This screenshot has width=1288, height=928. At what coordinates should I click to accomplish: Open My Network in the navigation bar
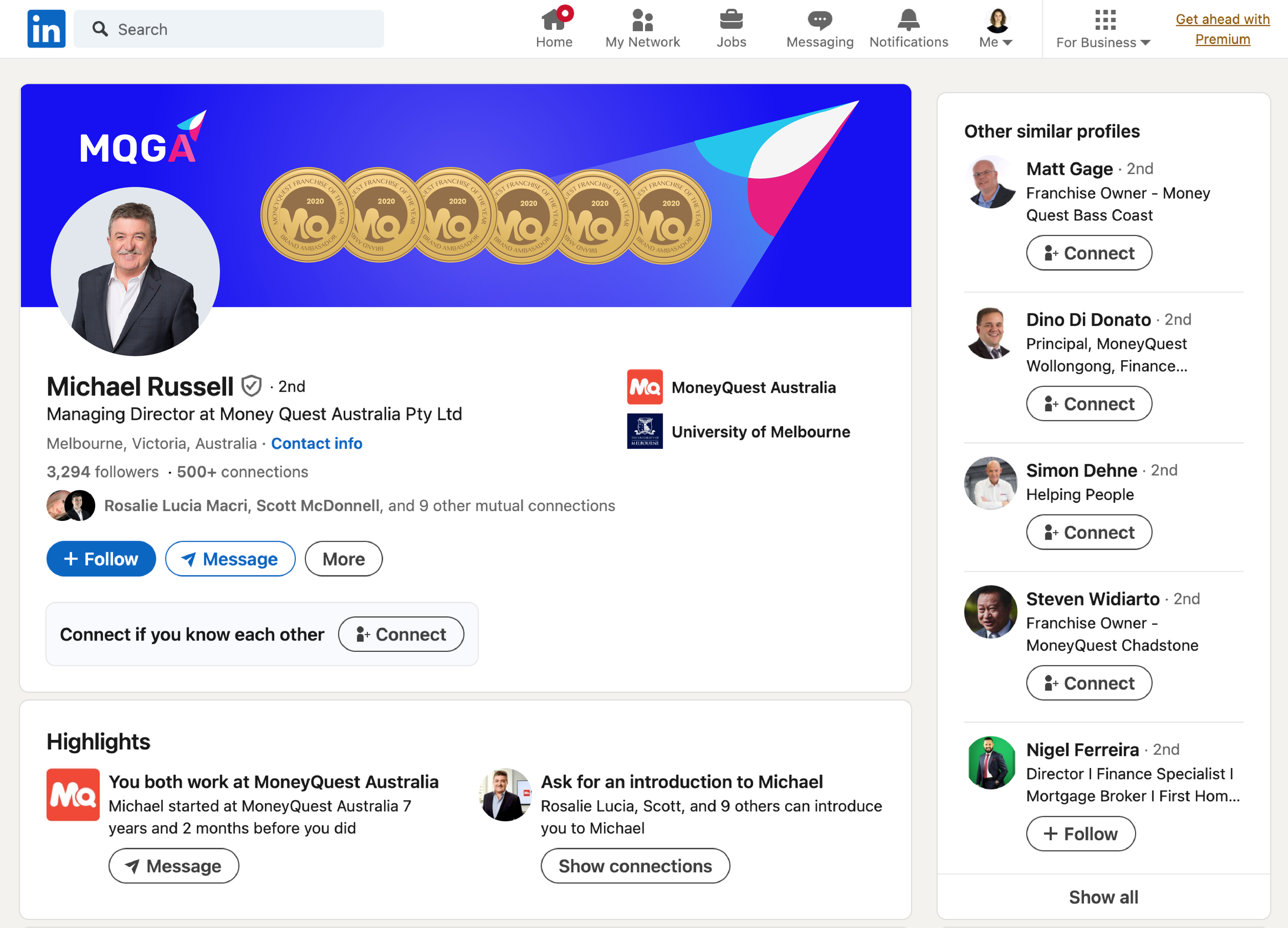coord(642,28)
